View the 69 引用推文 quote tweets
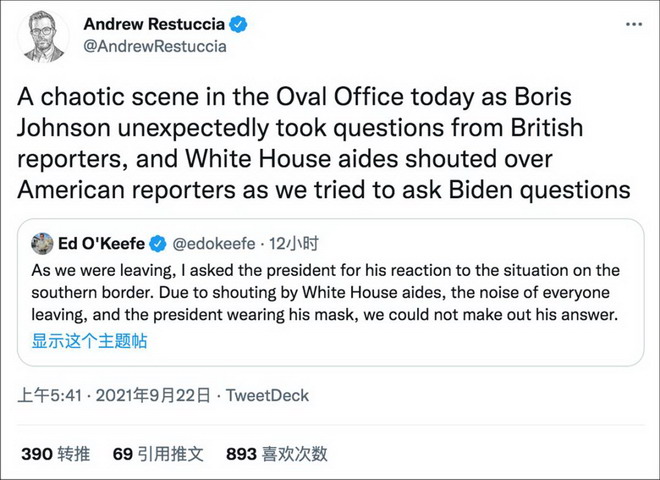The image size is (660, 480). point(158,454)
